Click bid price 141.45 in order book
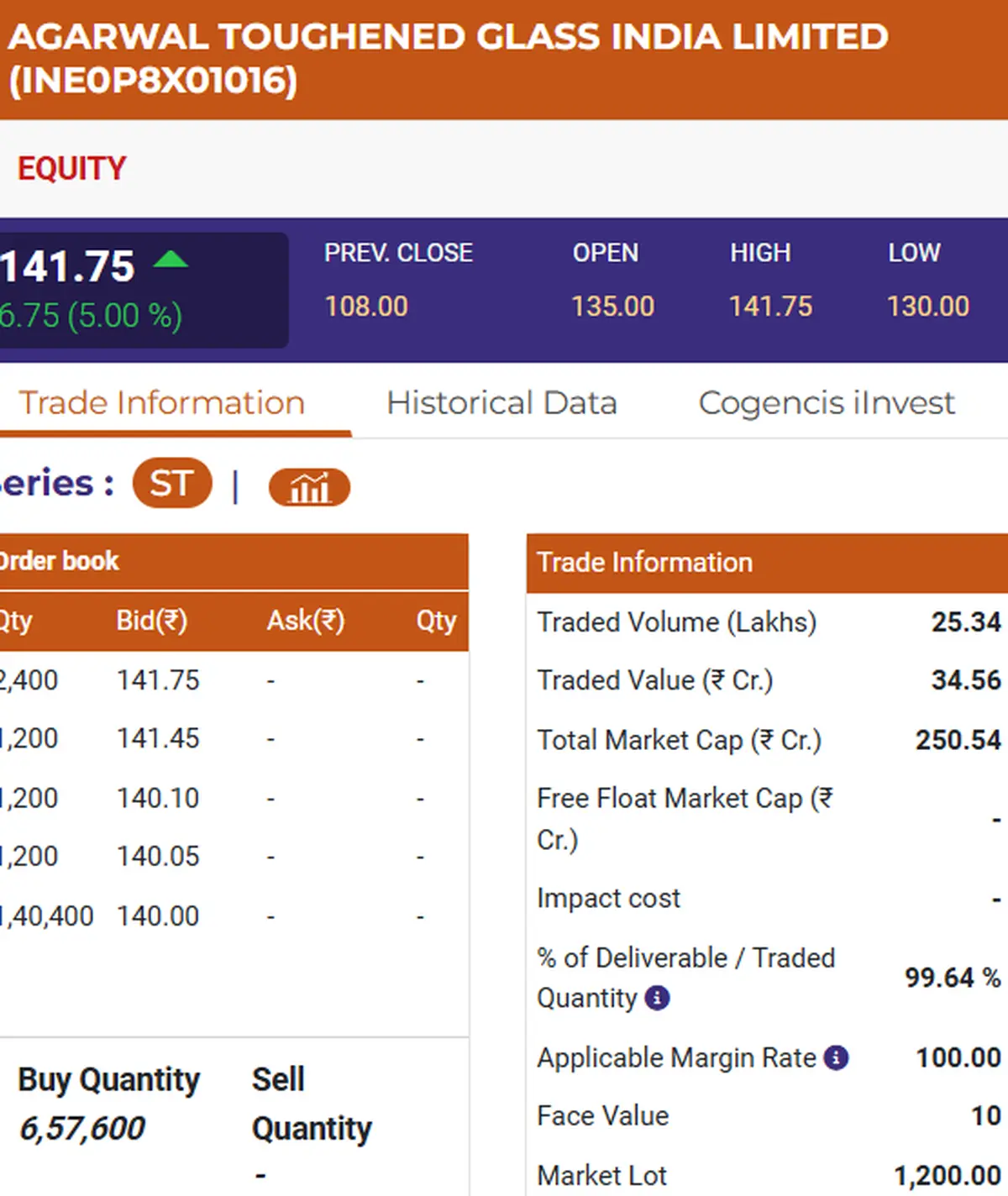 [x=158, y=739]
